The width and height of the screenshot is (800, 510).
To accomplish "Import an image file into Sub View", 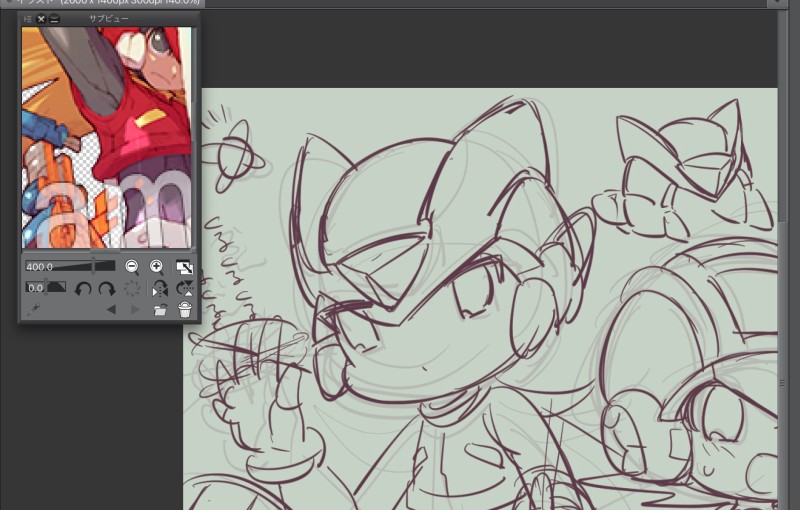I will click(x=160, y=310).
